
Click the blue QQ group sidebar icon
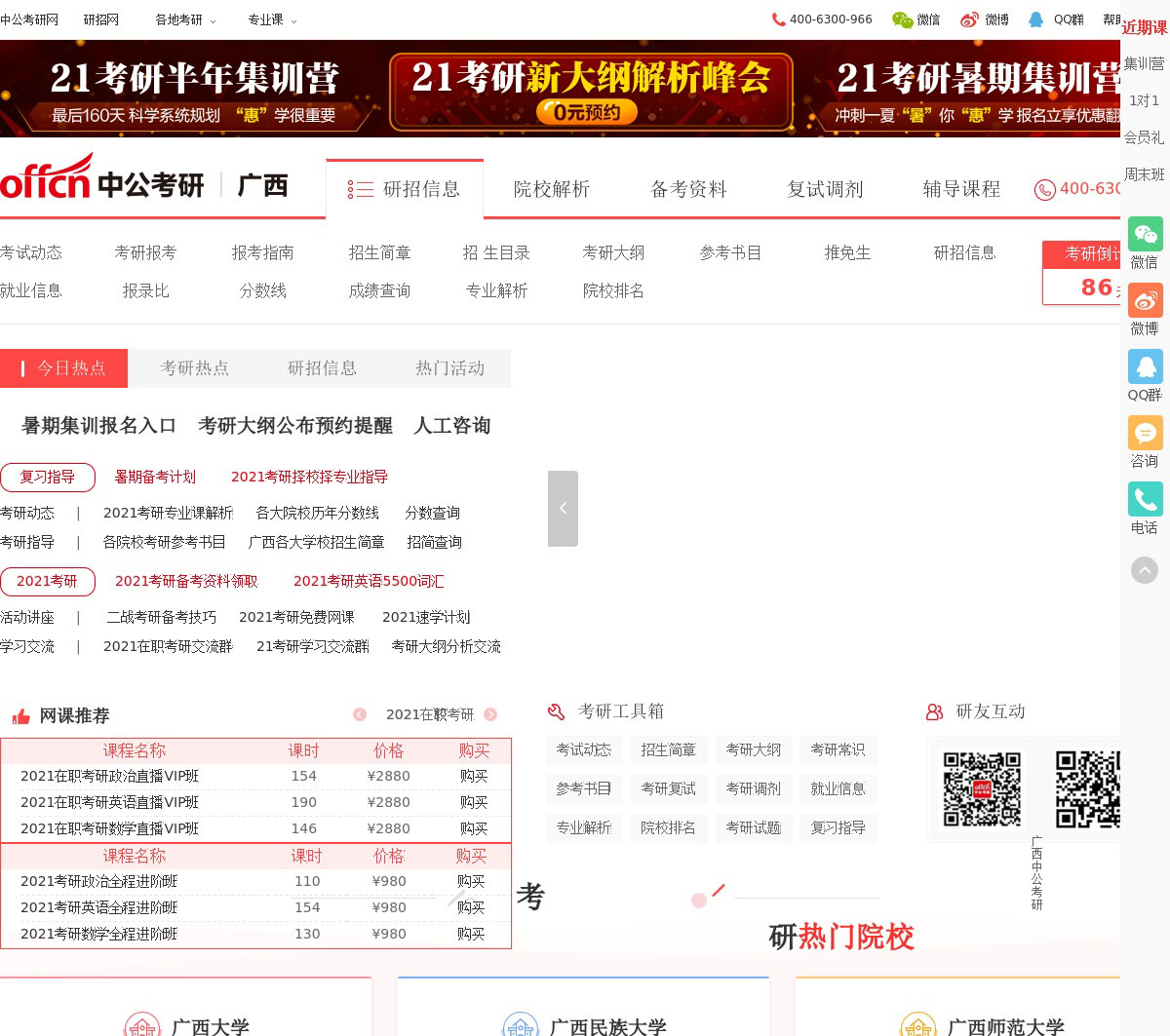click(x=1145, y=367)
